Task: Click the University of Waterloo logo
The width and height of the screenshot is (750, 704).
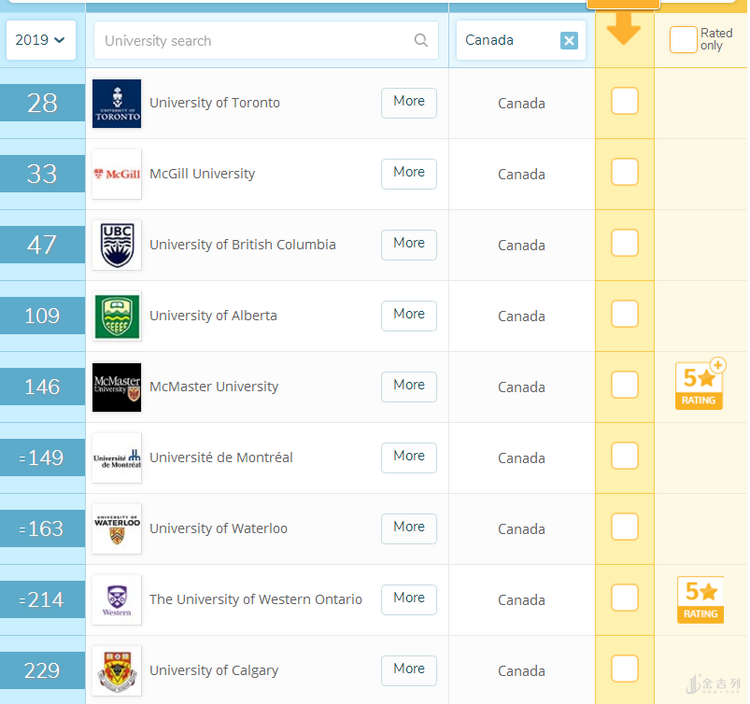Action: click(117, 529)
